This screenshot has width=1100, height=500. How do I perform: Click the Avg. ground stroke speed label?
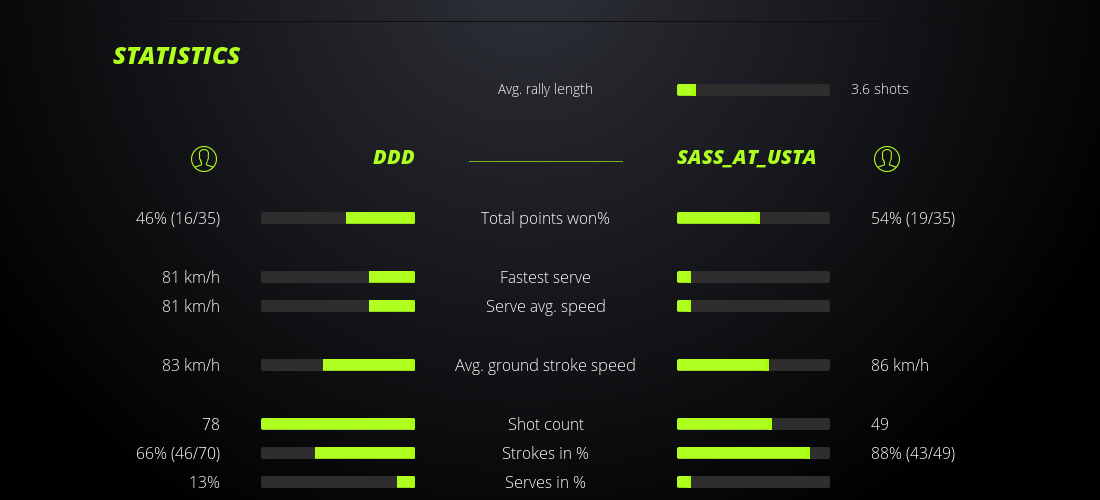tap(545, 365)
